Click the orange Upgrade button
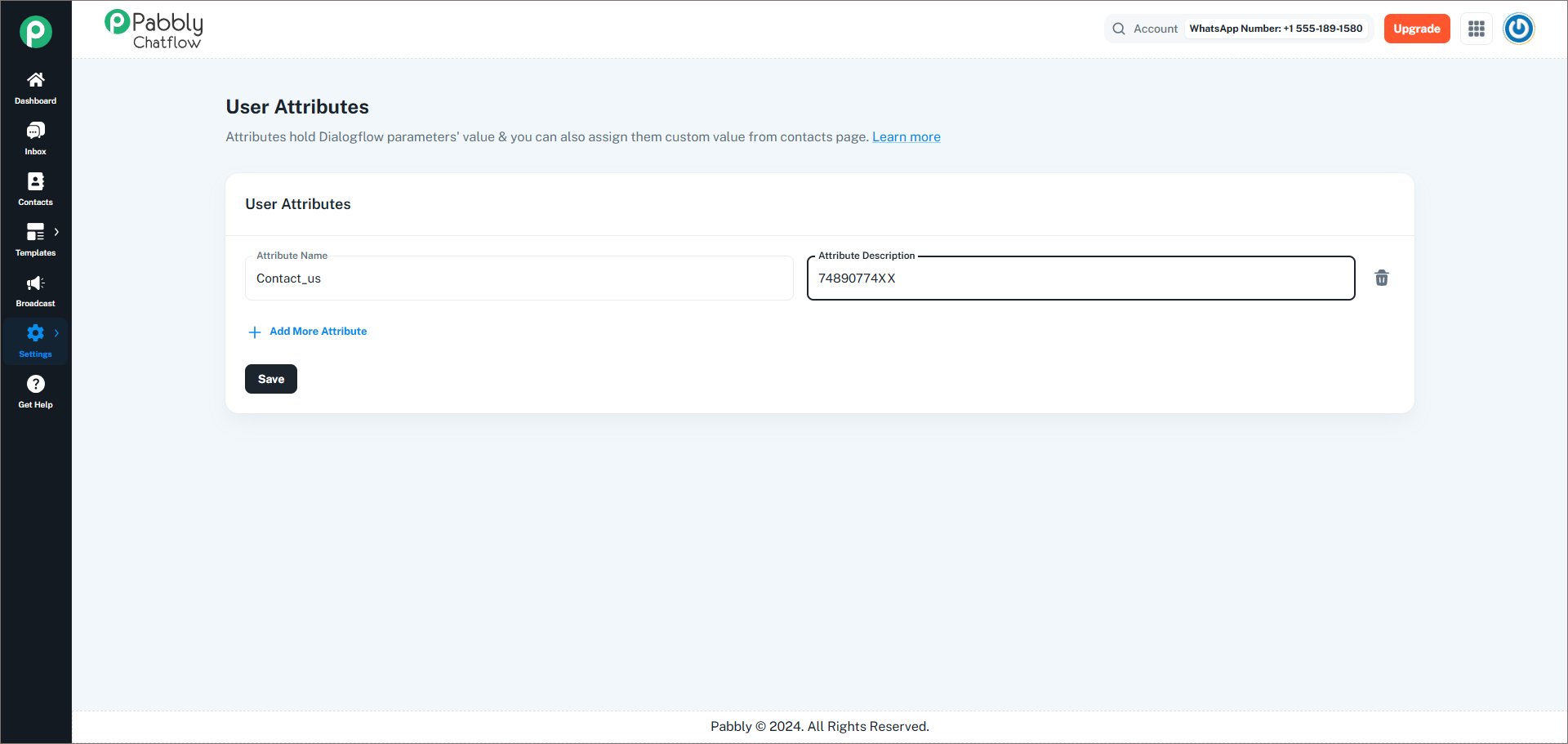Image resolution: width=1568 pixels, height=744 pixels. pos(1417,29)
